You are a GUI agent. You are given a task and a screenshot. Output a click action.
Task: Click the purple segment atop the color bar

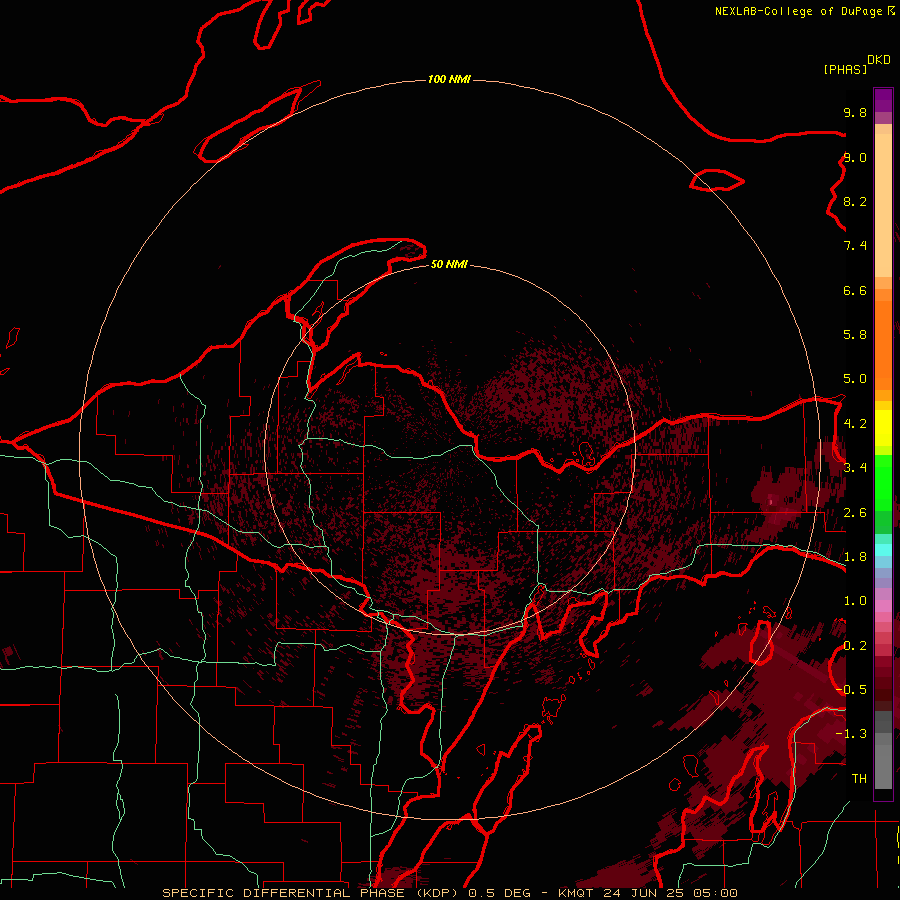pyautogui.click(x=883, y=100)
